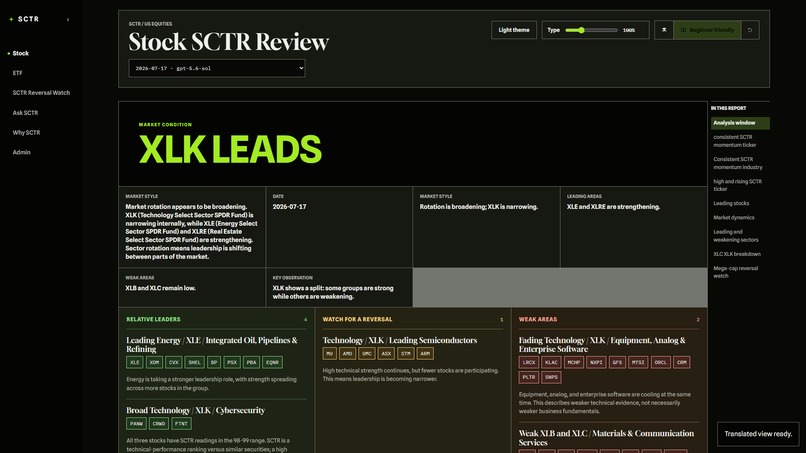806x453 pixels.
Task: Adjust the Type size slider
Action: [x=591, y=30]
